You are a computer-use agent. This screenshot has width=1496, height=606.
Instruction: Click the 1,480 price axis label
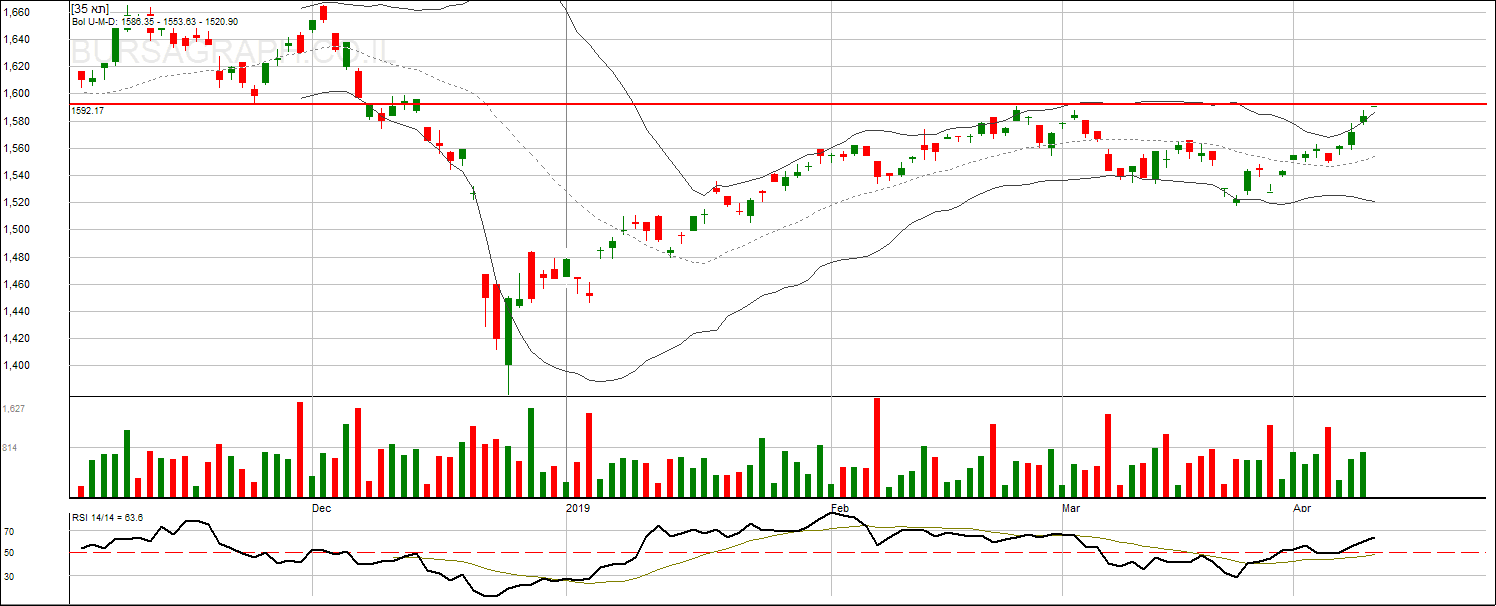[16, 257]
